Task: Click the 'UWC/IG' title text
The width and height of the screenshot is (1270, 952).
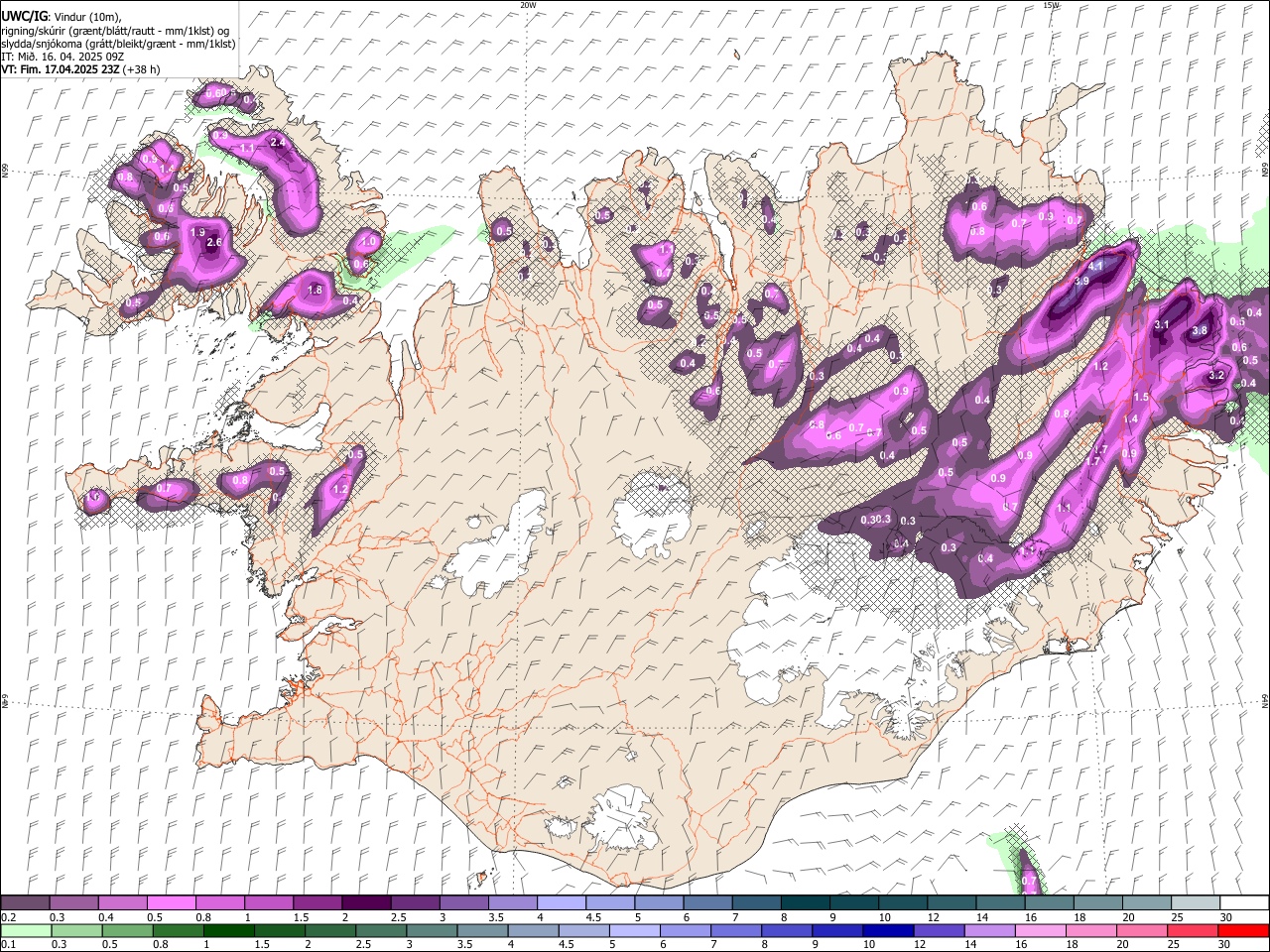Action: 24,17
